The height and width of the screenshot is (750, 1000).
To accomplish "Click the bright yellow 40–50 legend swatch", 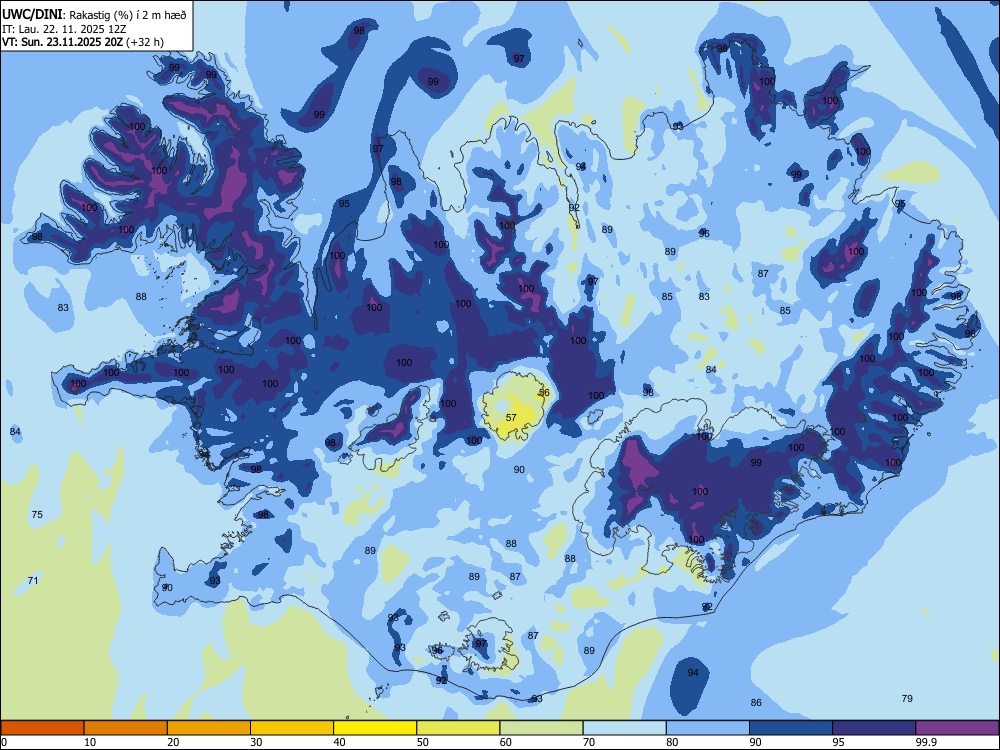I will tap(375, 728).
